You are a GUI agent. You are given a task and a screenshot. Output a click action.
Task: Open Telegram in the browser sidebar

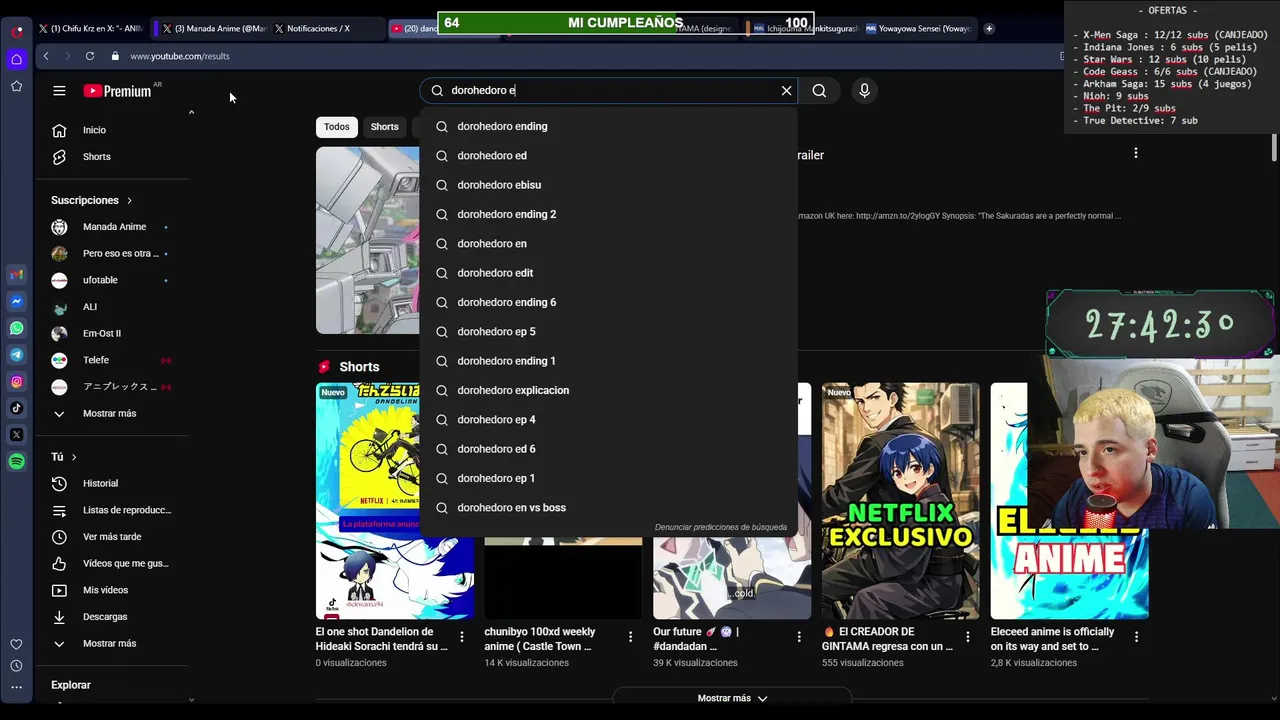pos(17,354)
